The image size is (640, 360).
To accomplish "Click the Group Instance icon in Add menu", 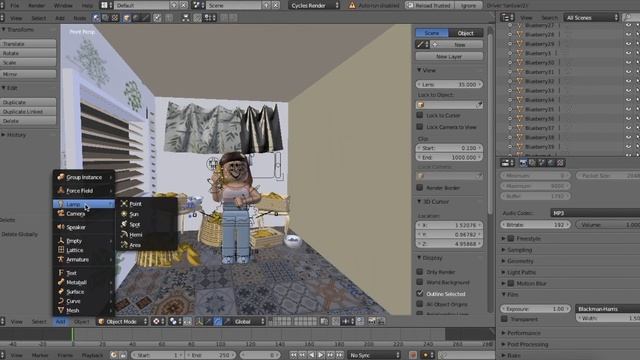I will point(61,177).
